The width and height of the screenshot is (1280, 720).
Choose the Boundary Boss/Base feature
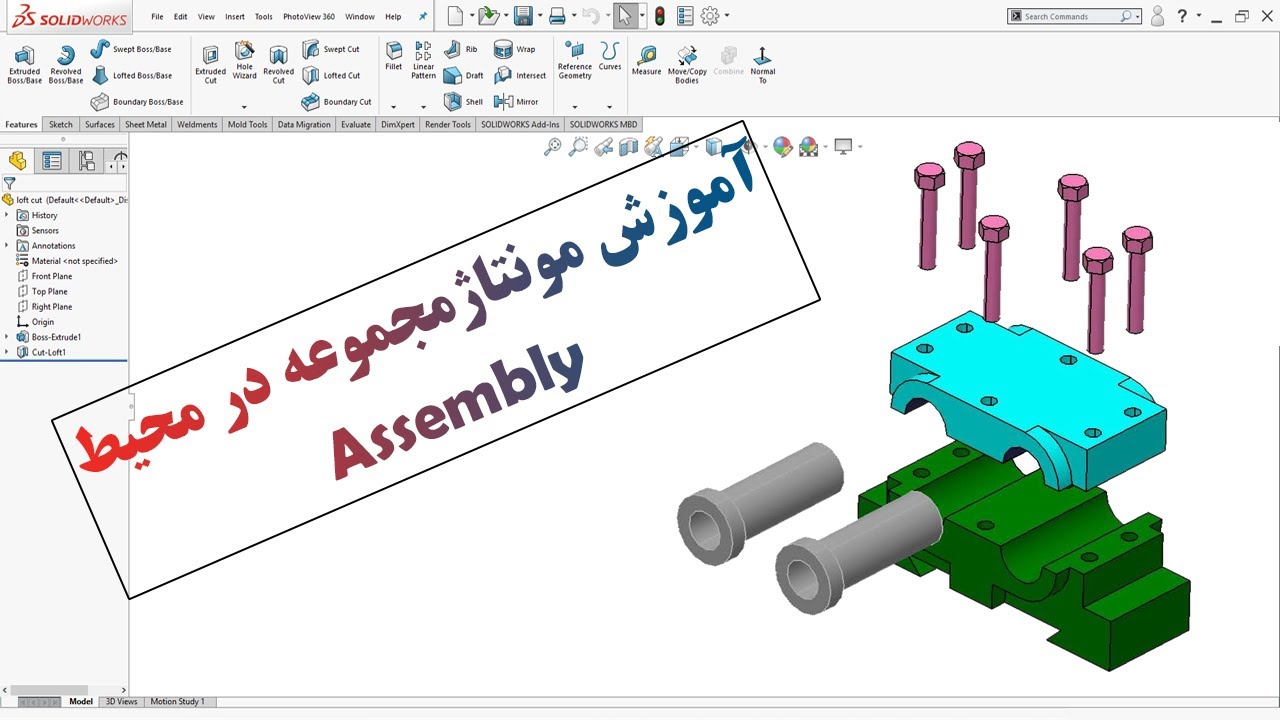coord(137,101)
